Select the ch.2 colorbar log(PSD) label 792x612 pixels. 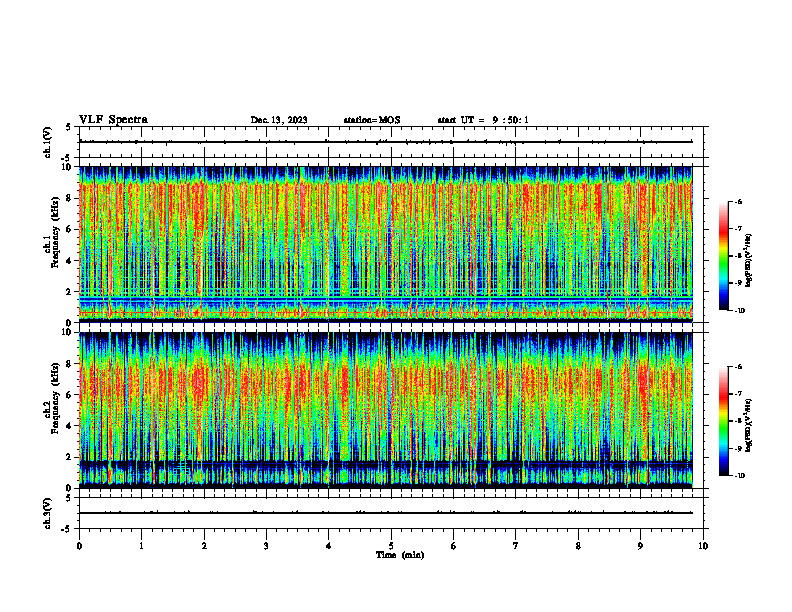pos(749,426)
